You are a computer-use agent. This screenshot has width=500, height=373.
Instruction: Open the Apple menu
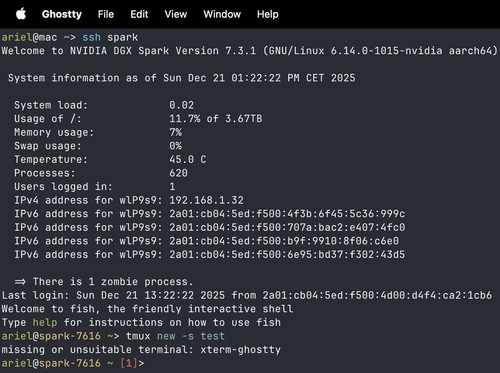(21, 14)
